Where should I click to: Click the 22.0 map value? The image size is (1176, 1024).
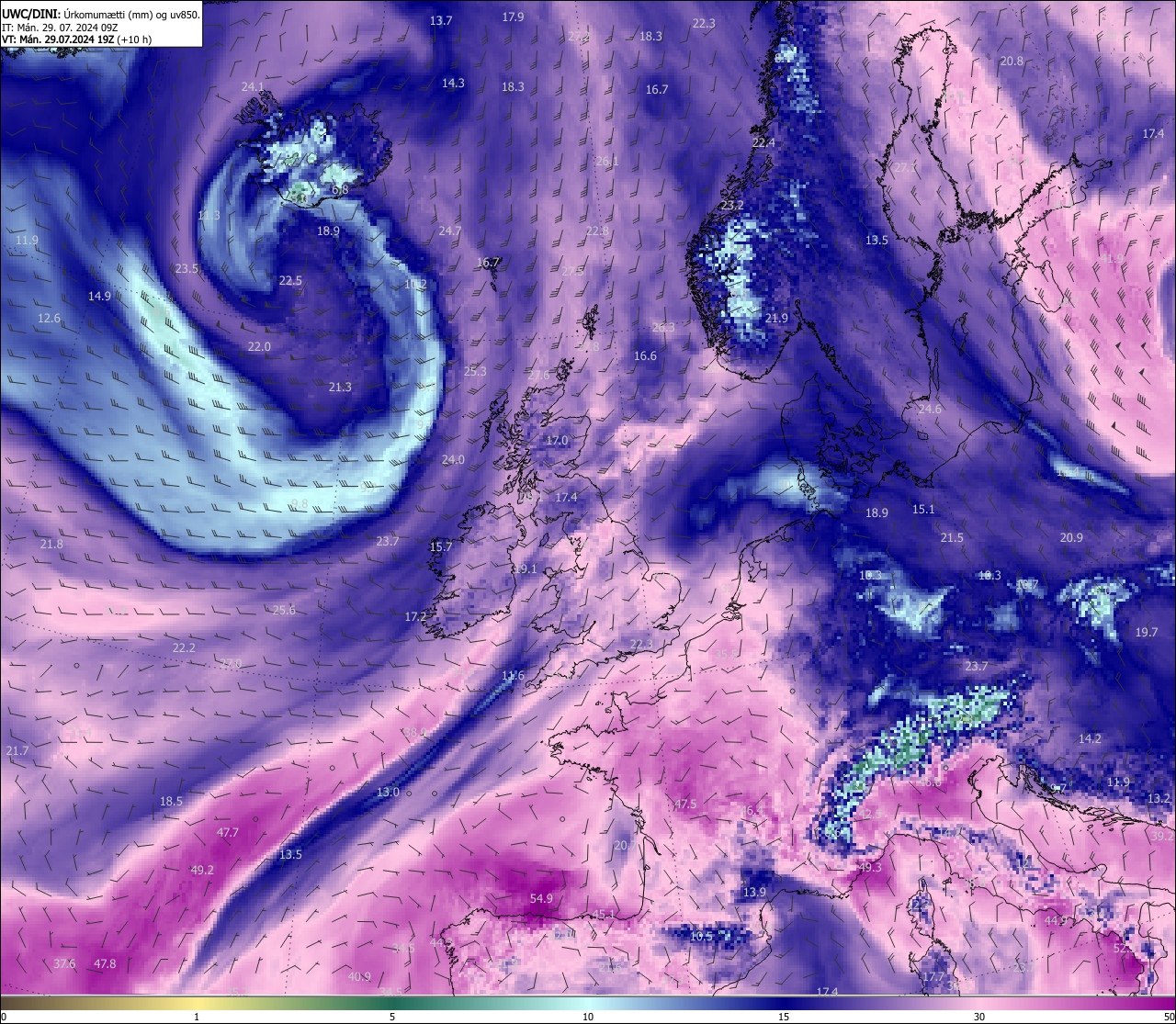[259, 346]
